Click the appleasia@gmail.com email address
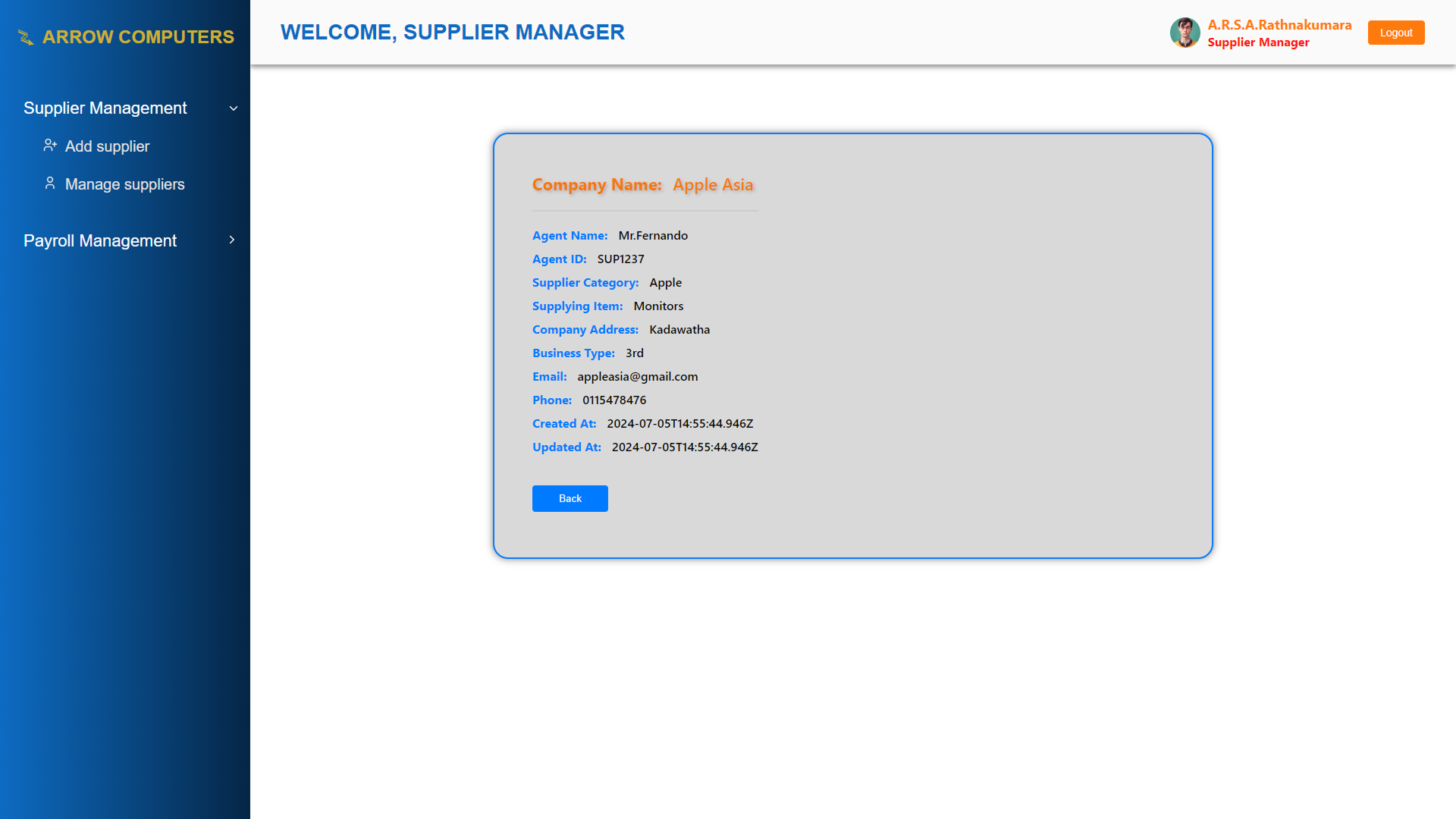 638,376
